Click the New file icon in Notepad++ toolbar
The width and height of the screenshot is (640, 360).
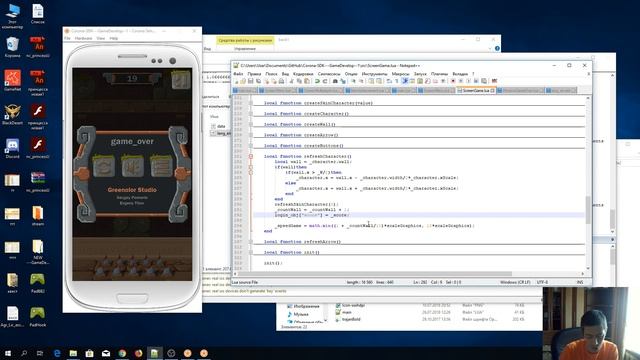point(236,81)
